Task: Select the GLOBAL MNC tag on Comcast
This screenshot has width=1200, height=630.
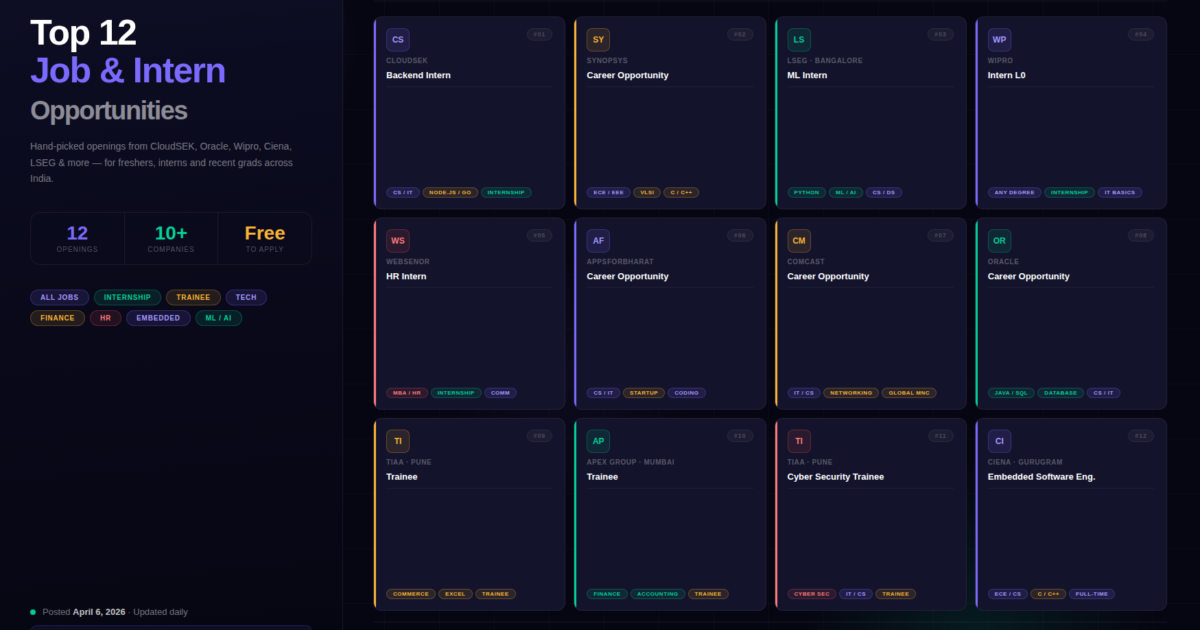Action: tap(909, 393)
